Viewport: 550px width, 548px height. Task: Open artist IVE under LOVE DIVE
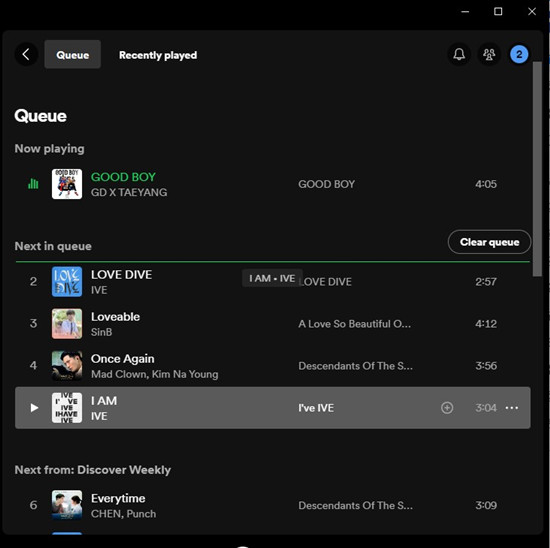click(x=99, y=290)
